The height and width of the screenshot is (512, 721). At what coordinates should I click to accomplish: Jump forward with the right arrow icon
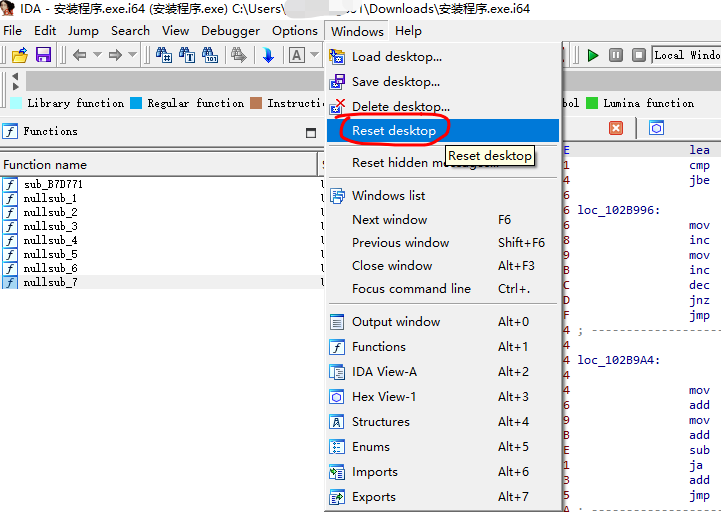point(115,55)
